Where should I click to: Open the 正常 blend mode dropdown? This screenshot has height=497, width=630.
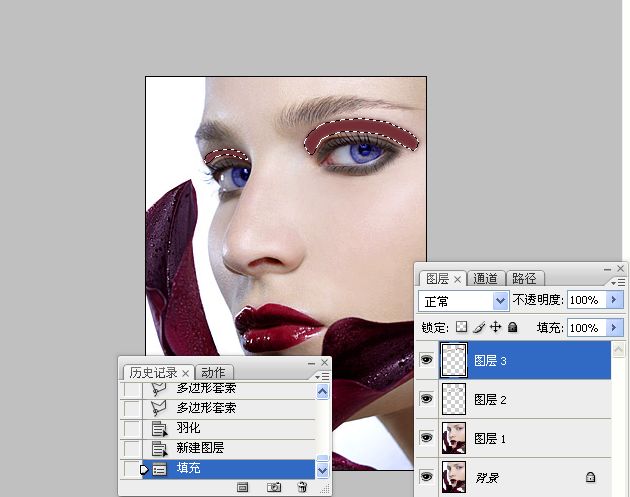(x=464, y=301)
